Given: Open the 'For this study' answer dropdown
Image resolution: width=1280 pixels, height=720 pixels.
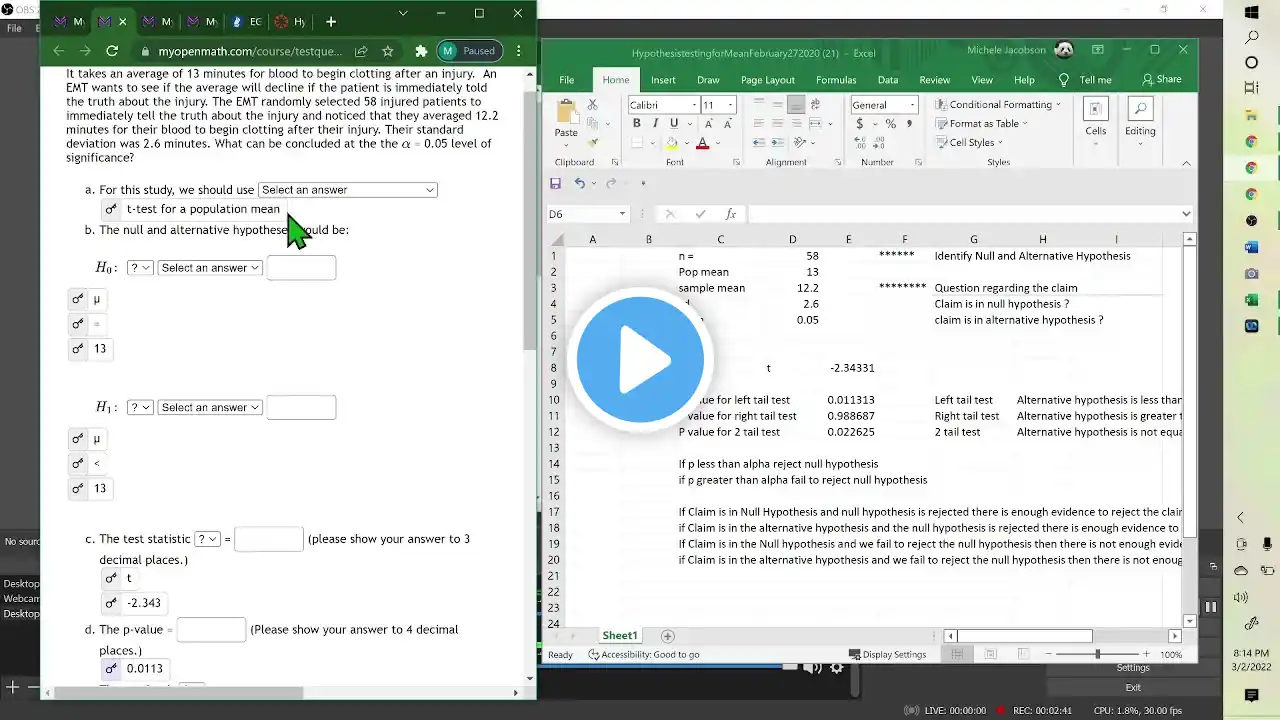Looking at the screenshot, I should tap(347, 190).
